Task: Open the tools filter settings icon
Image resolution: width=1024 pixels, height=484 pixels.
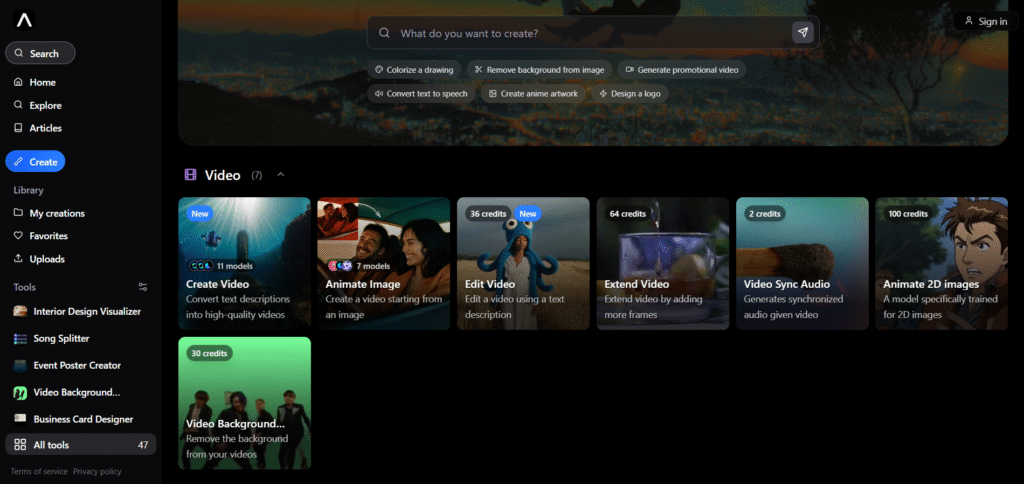Action: click(x=142, y=287)
